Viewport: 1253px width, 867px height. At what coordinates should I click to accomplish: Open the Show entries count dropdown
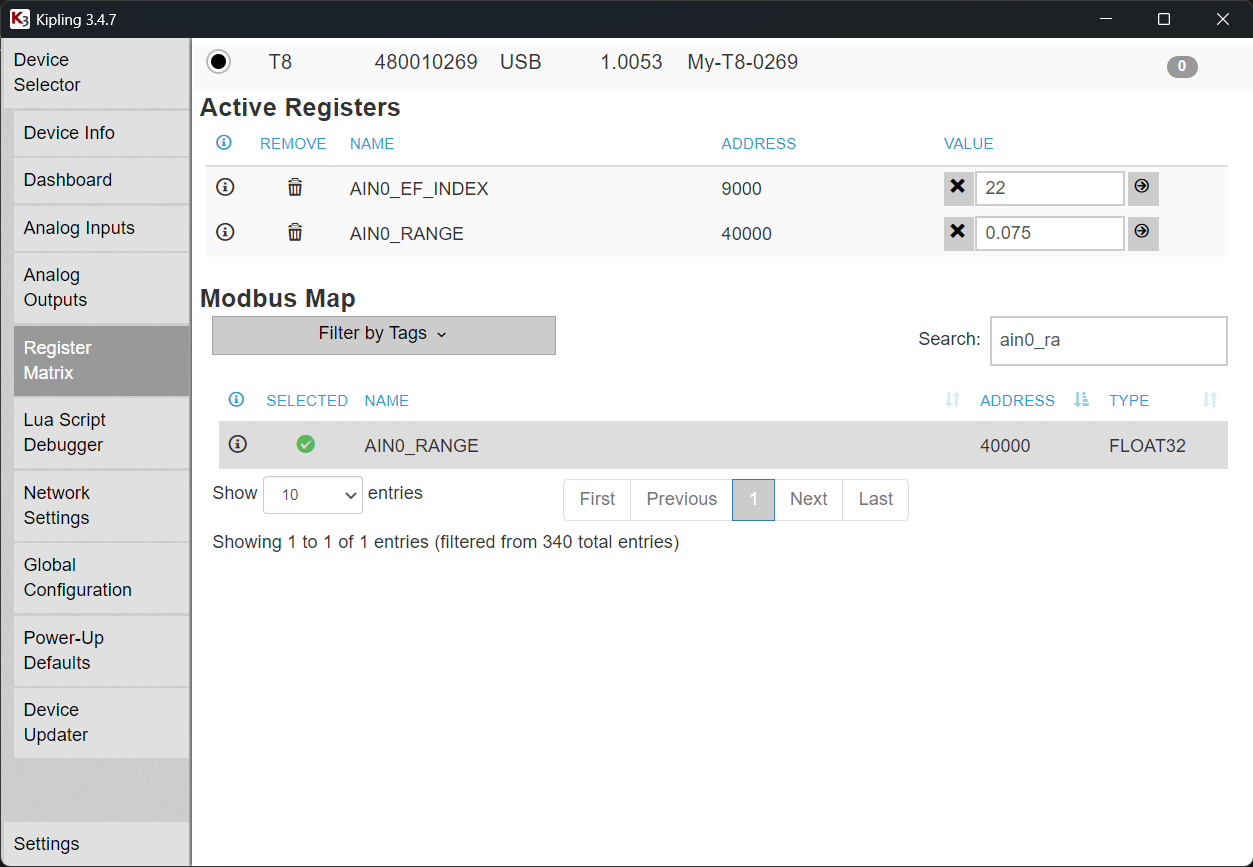(x=313, y=495)
